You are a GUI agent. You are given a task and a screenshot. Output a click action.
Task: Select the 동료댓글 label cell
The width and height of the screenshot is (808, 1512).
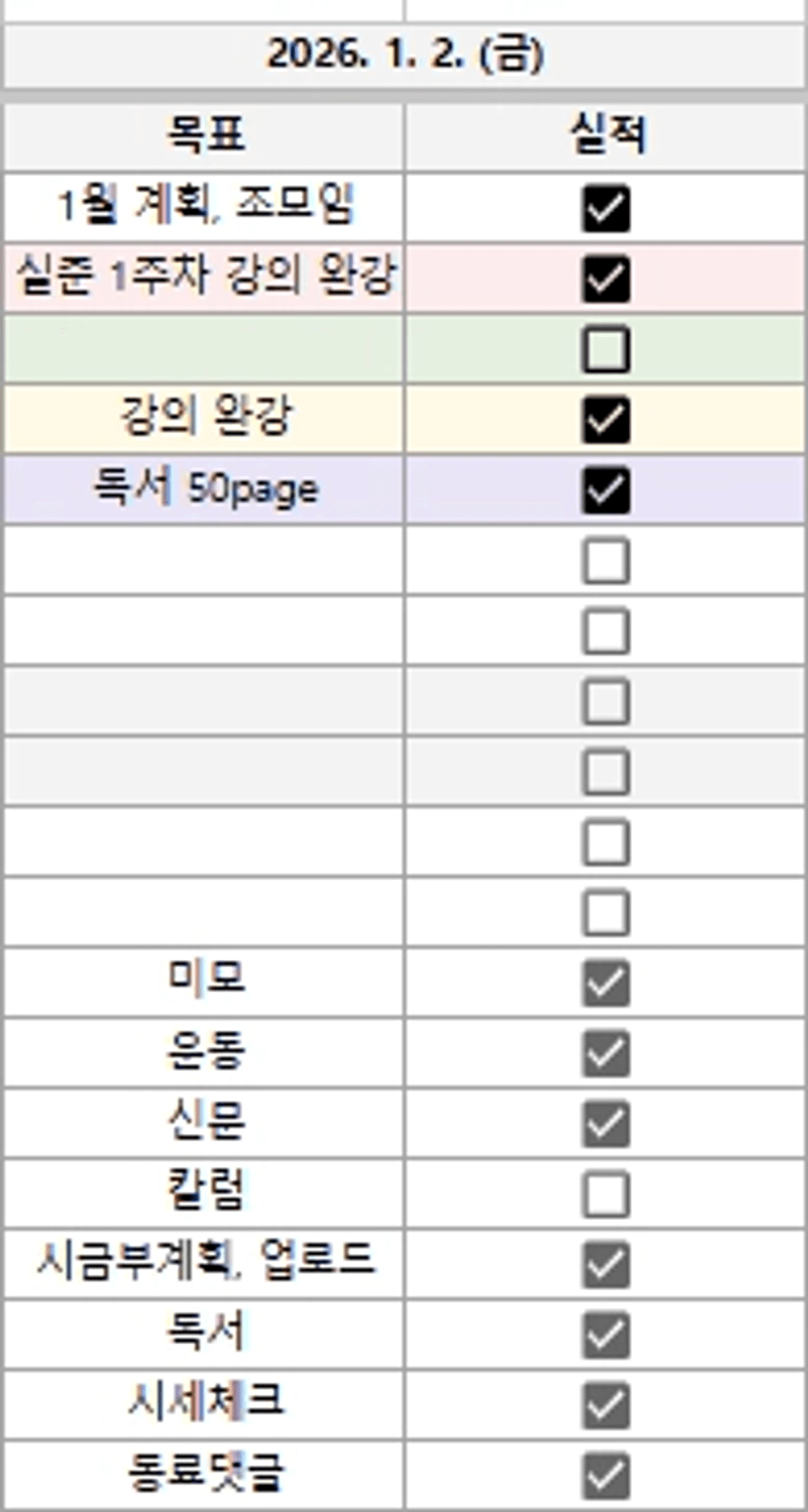(x=204, y=1475)
